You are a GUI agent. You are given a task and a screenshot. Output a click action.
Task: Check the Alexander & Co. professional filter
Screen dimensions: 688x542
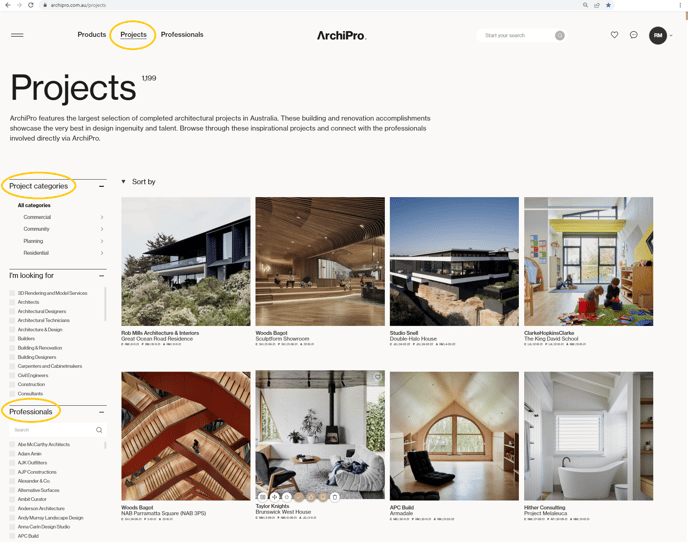coord(12,481)
